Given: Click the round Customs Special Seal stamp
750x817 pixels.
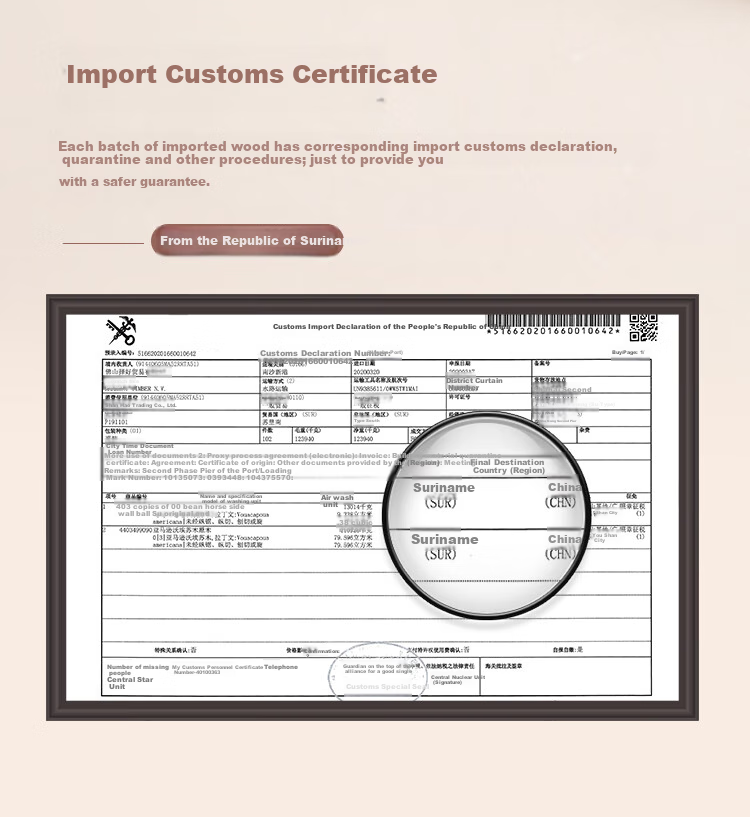Looking at the screenshot, I should coord(378,672).
